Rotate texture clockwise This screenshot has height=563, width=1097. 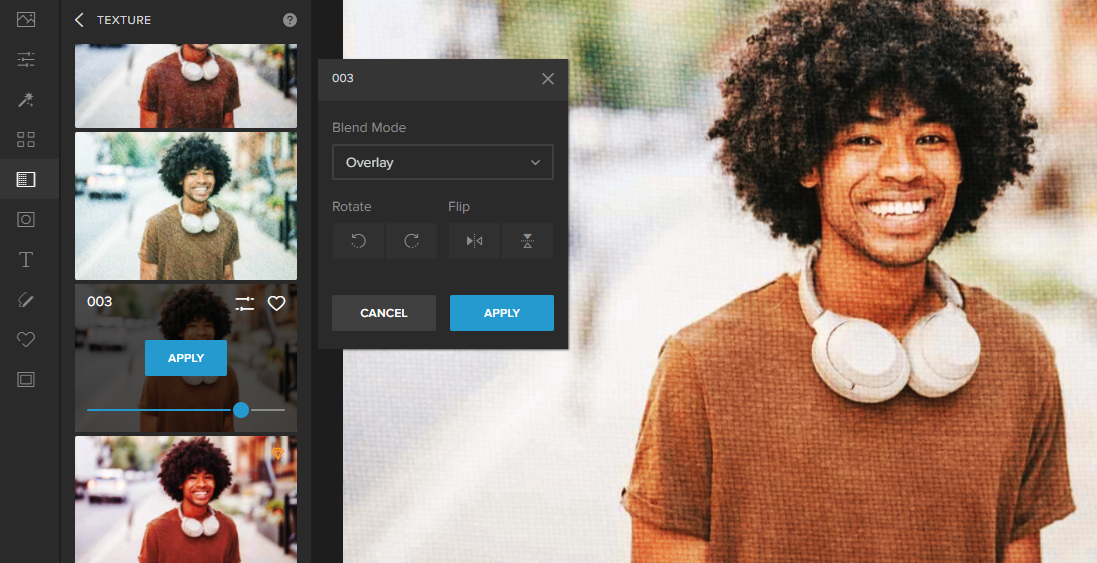tap(411, 241)
